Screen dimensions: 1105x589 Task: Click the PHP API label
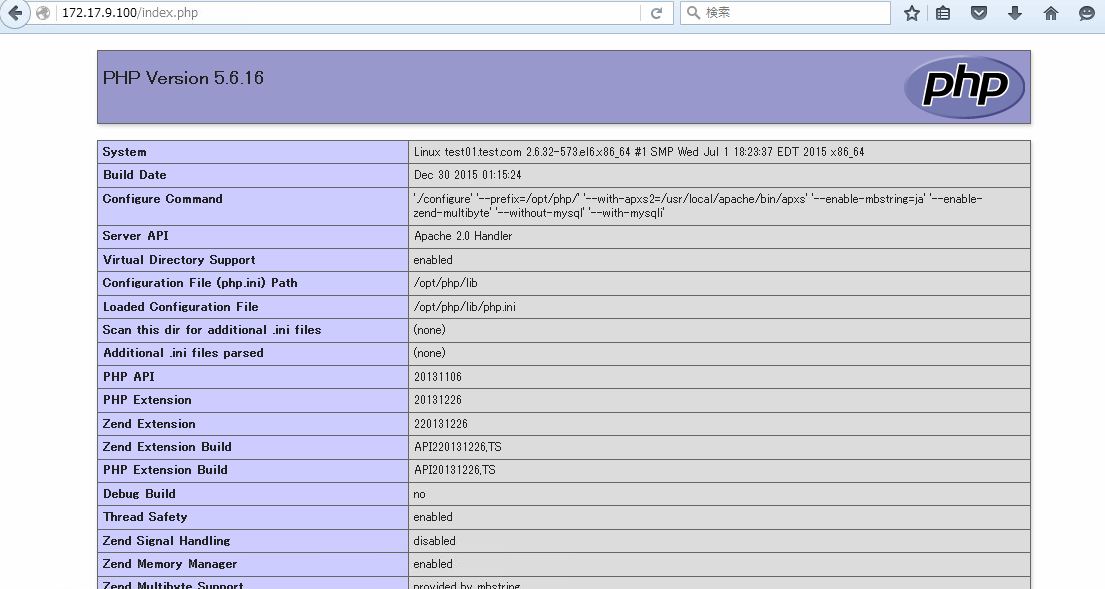coord(128,376)
